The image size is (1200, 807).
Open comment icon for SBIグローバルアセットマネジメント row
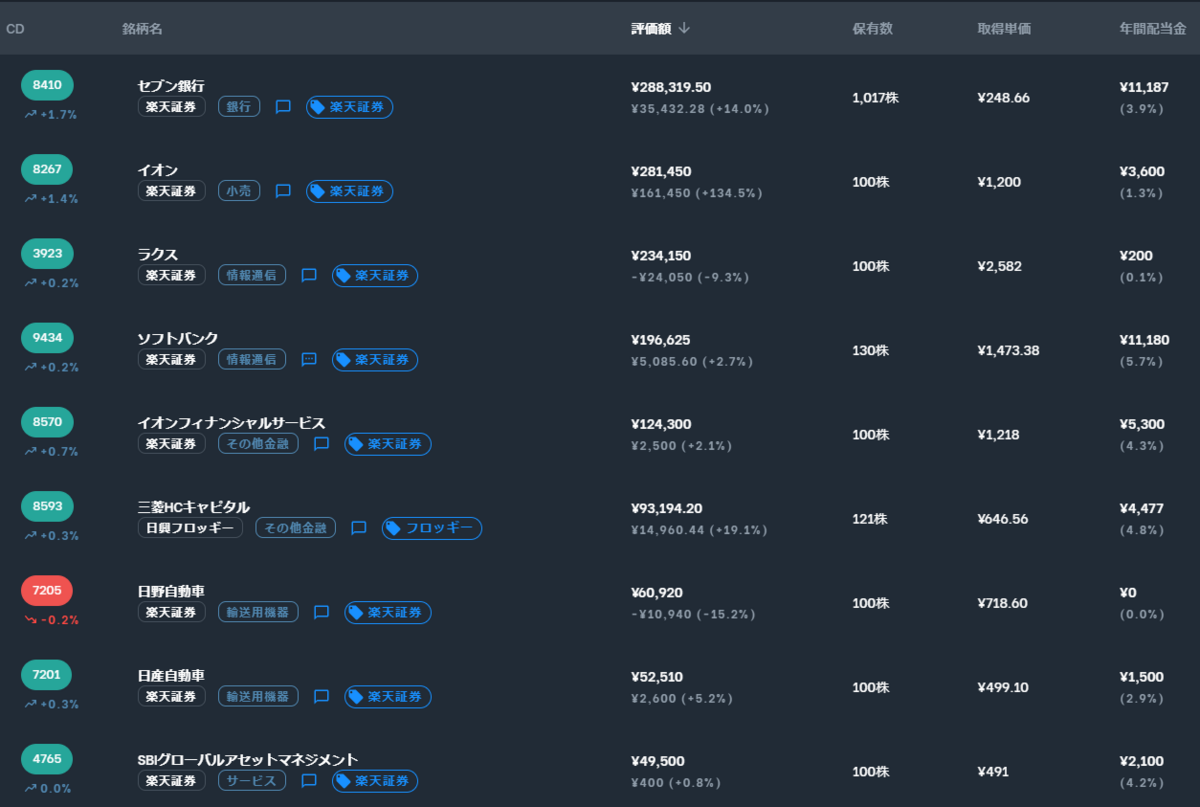[309, 780]
